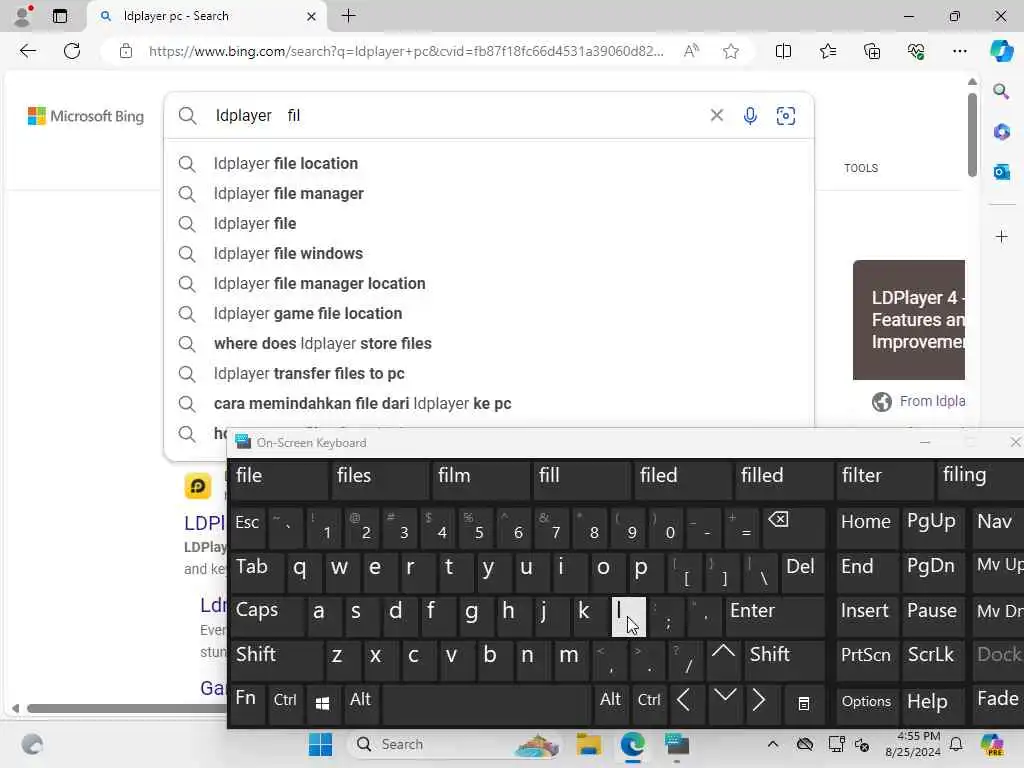Toggle Insert key on On-Screen Keyboard
1024x768 pixels.
coord(865,615)
